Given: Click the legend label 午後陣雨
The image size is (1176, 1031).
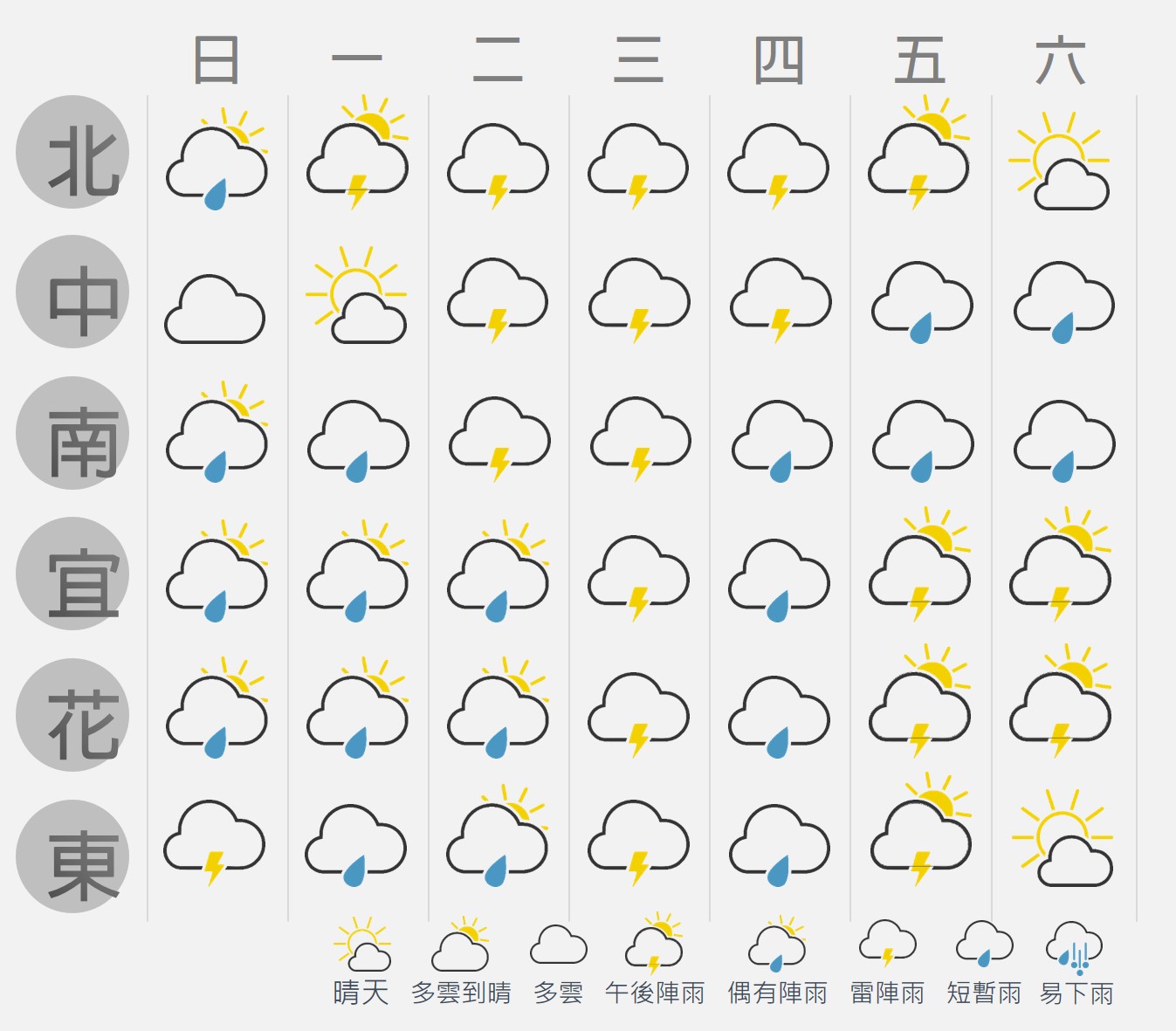Looking at the screenshot, I should 655,993.
